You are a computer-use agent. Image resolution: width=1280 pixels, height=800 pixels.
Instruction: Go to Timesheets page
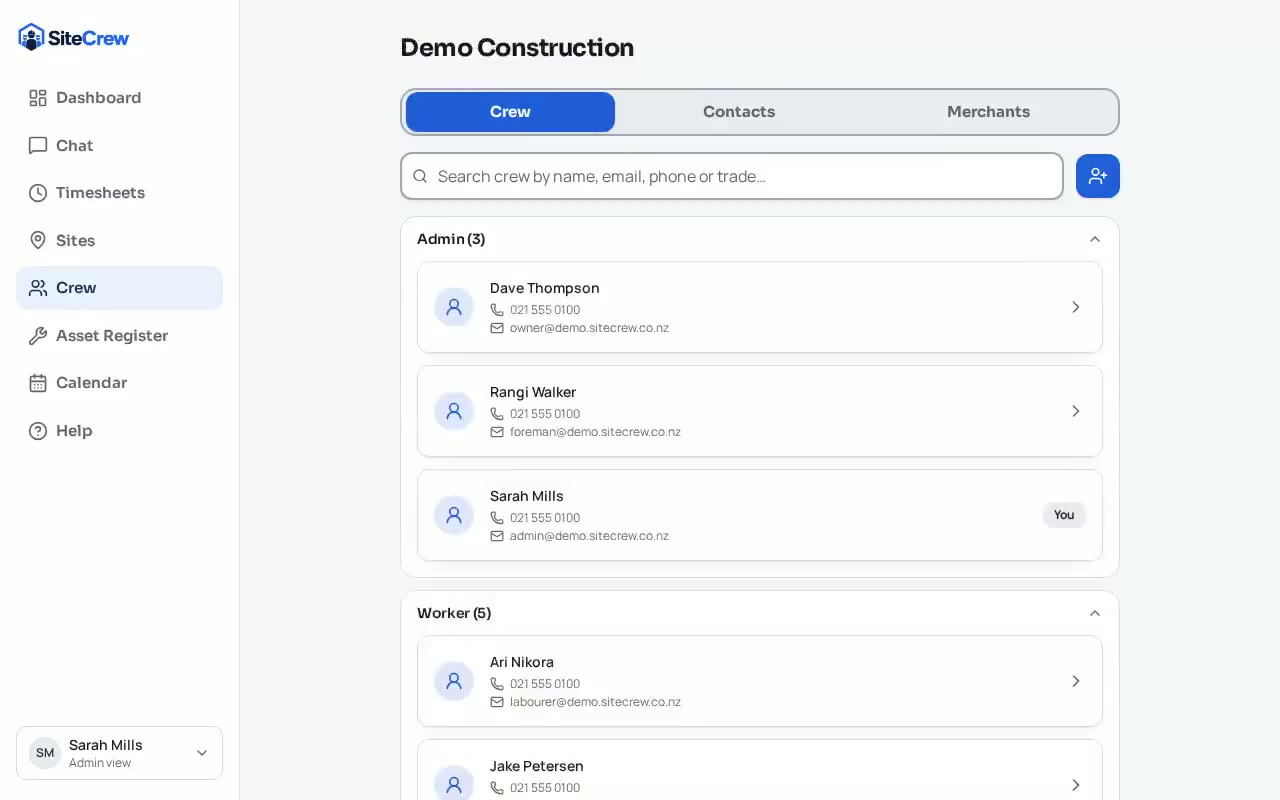coord(119,193)
